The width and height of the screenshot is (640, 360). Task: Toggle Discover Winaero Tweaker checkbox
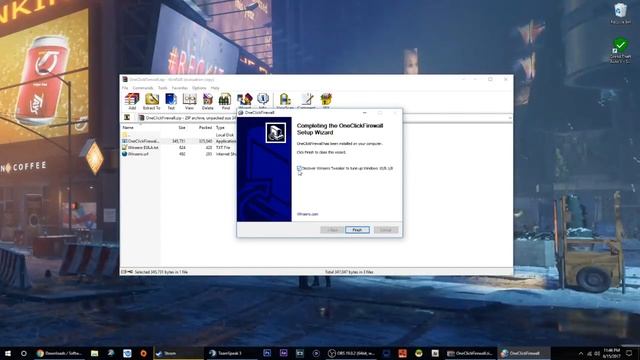pos(300,168)
